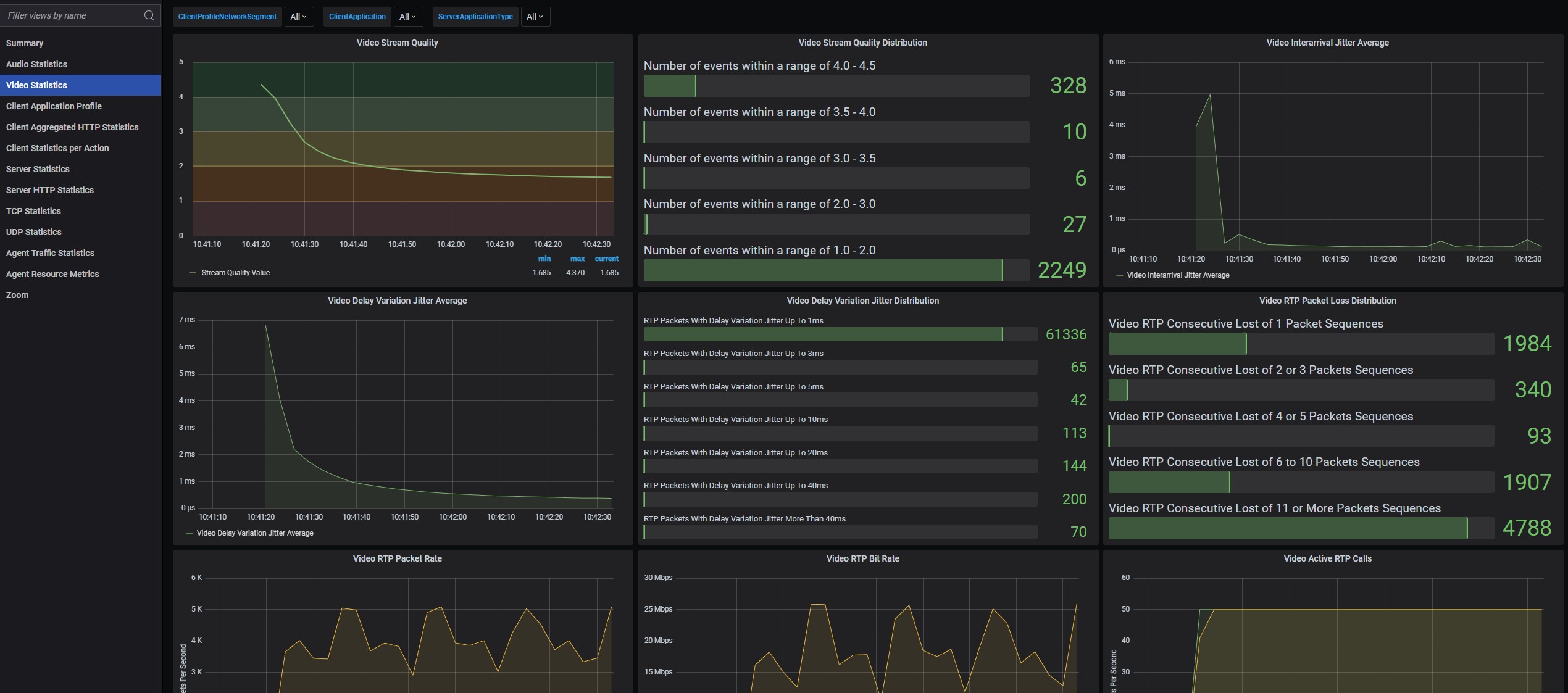Open the ServerApplicationType All dropdown
Viewport: 1568px width, 693px height.
pyautogui.click(x=535, y=17)
